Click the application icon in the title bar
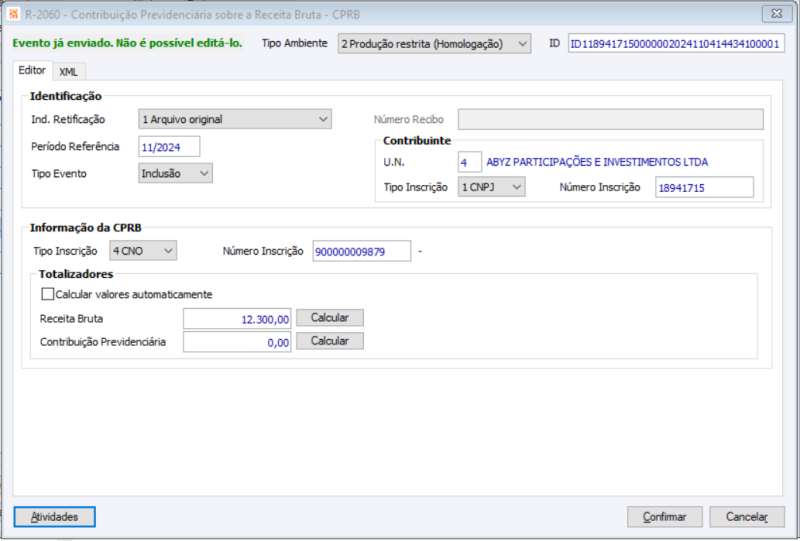Viewport: 800px width, 541px height. click(x=14, y=14)
